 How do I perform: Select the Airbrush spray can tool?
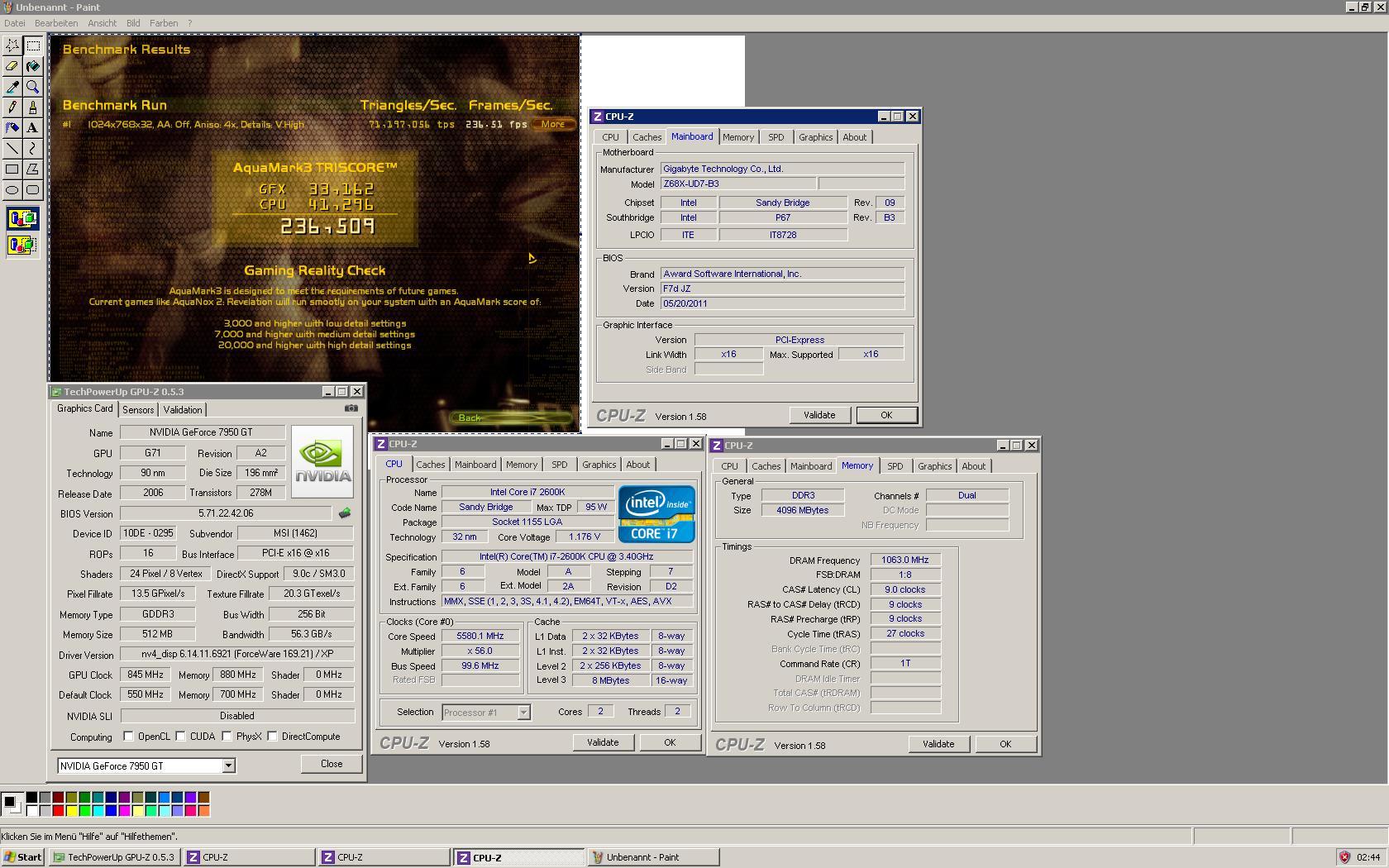pyautogui.click(x=12, y=128)
